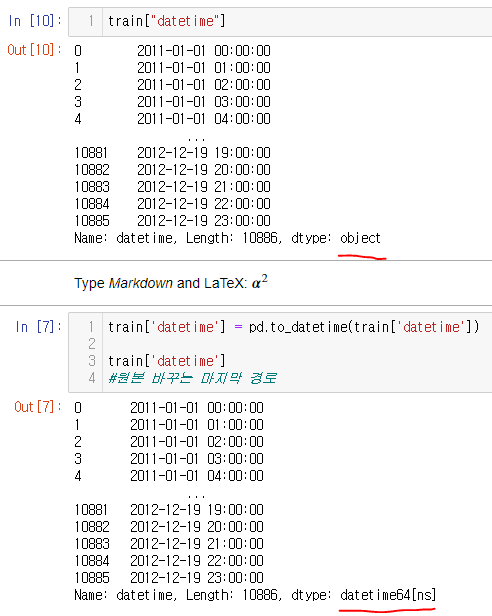This screenshot has height=616, width=492.
Task: Click the pd.to_datetime code line
Action: point(294,327)
